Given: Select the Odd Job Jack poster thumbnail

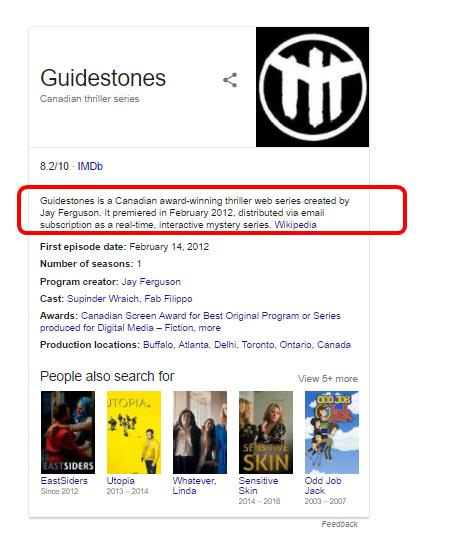Looking at the screenshot, I should (332, 432).
